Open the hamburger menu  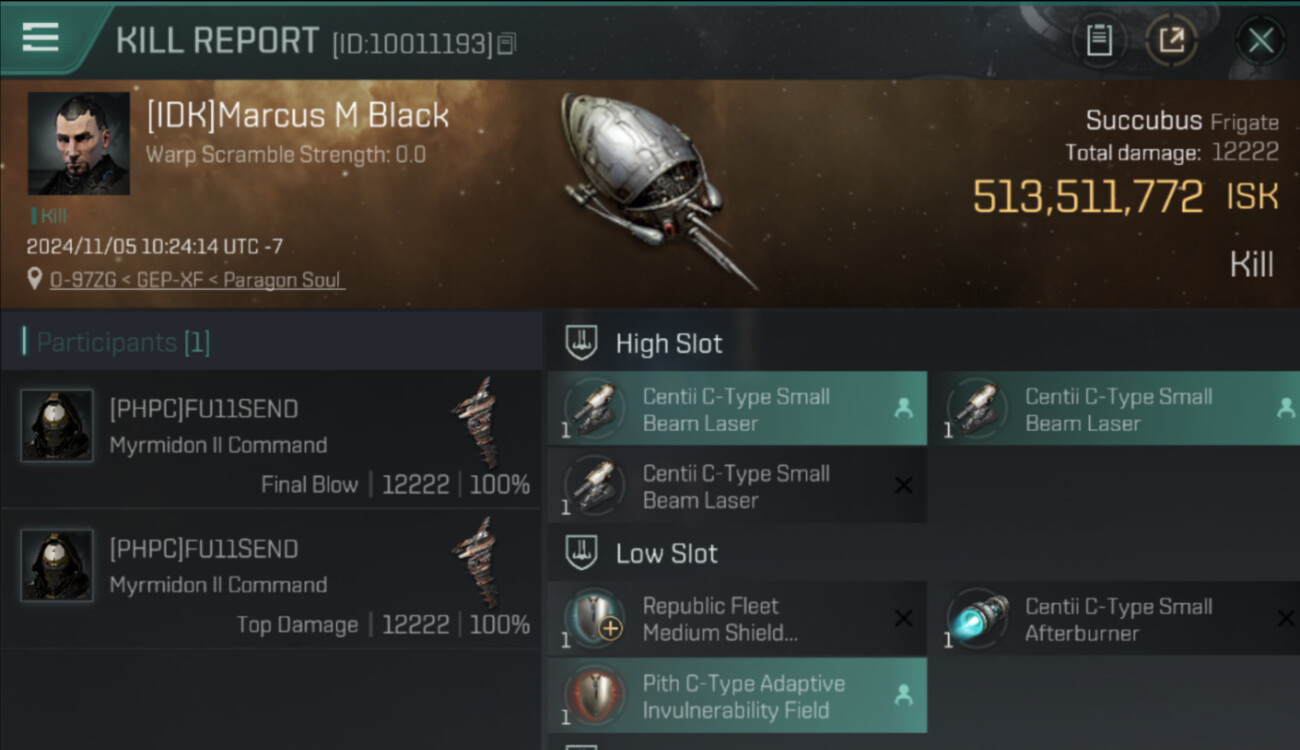click(x=40, y=38)
